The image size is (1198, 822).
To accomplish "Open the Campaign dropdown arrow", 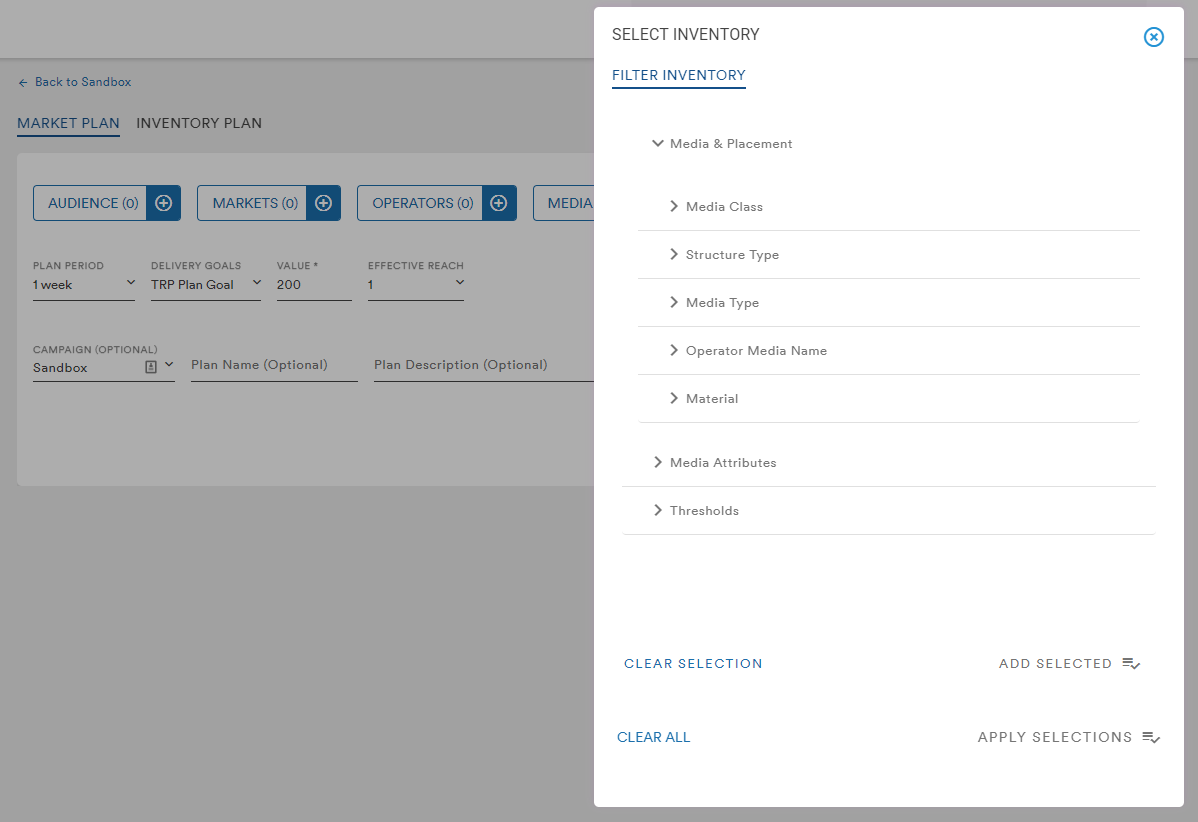I will click(169, 365).
